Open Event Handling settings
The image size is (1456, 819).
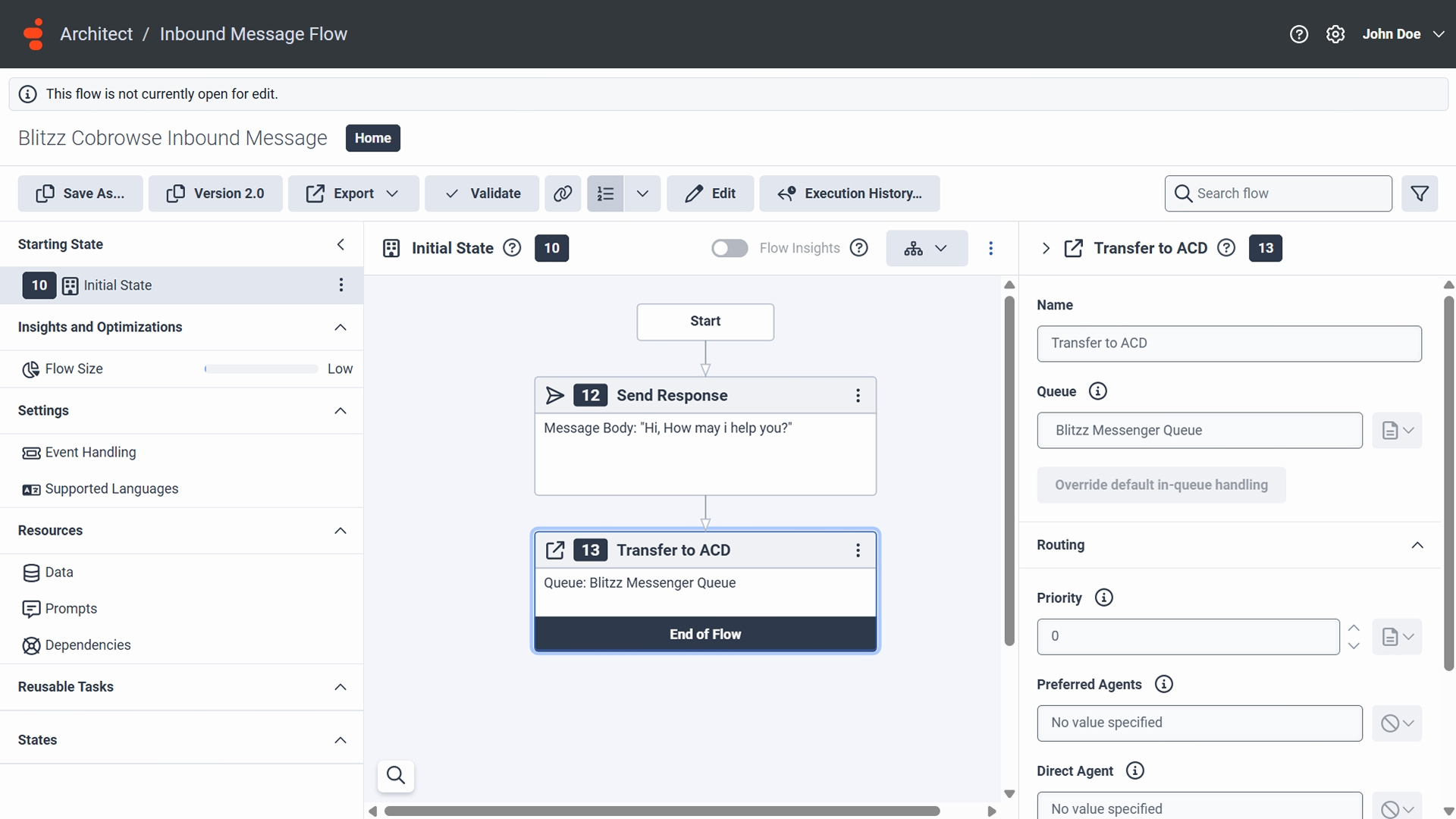(90, 453)
